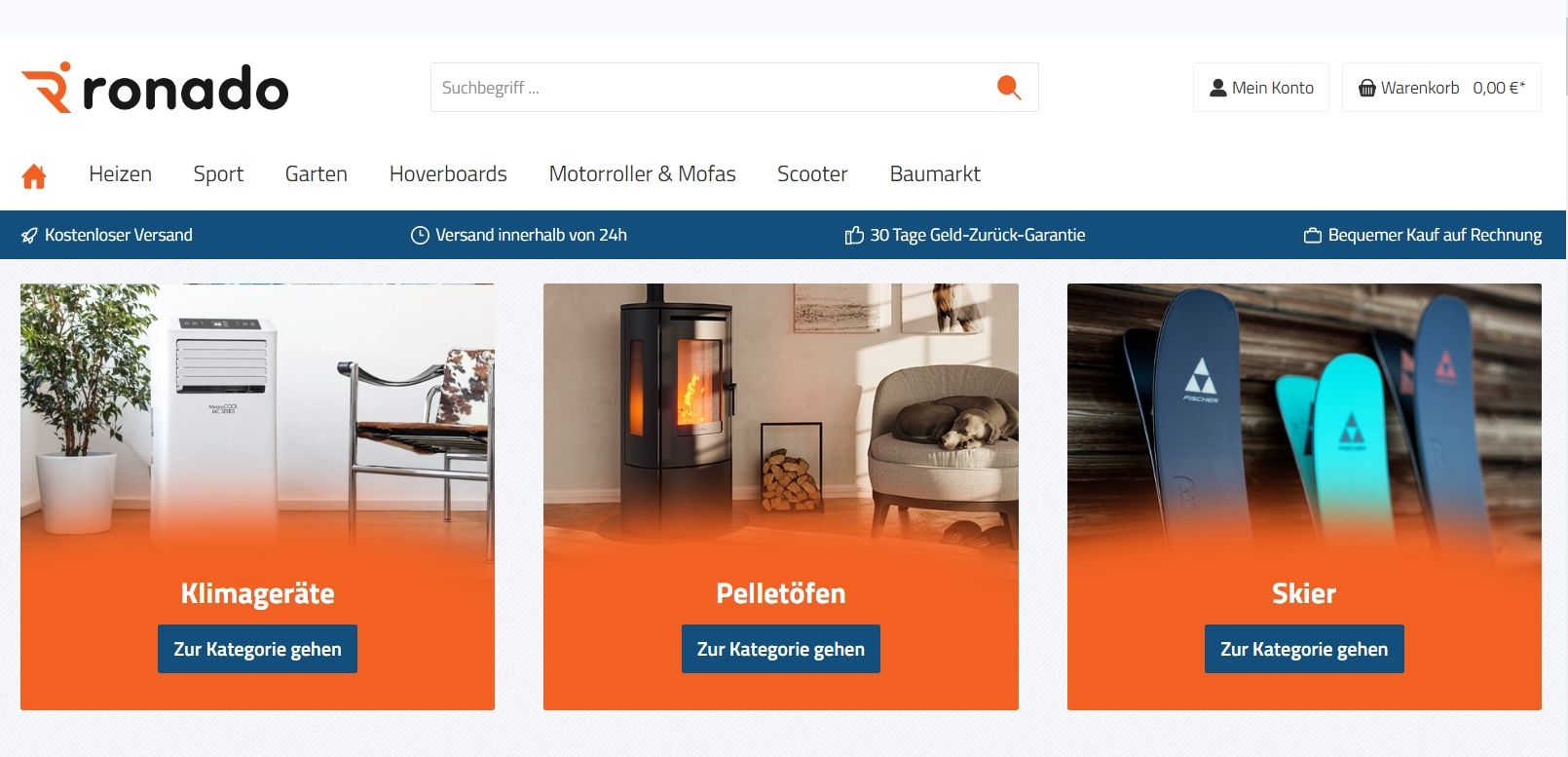
Task: Select the Scooter menu item
Action: point(812,174)
